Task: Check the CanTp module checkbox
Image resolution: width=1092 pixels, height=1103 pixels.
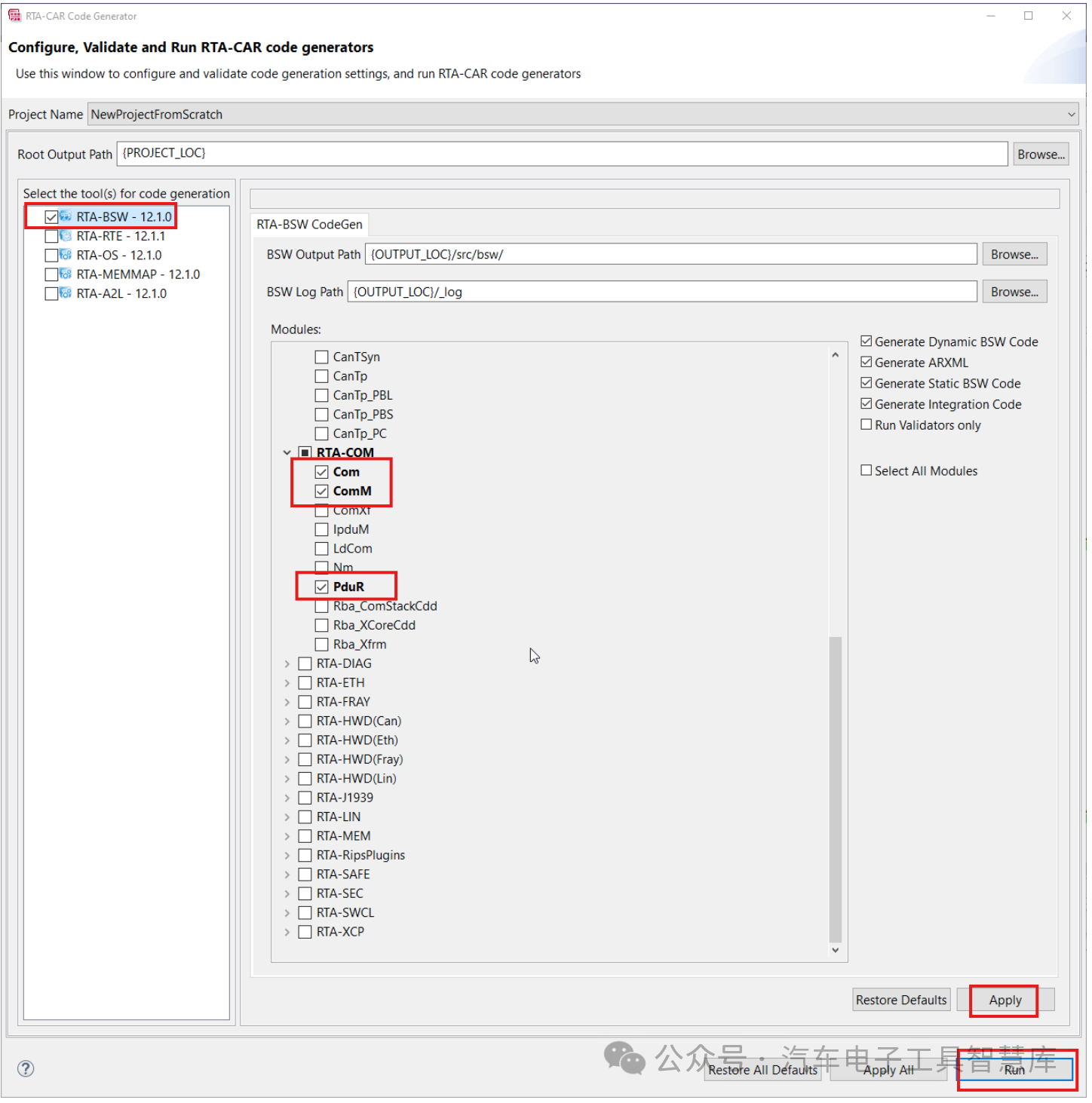Action: [322, 376]
